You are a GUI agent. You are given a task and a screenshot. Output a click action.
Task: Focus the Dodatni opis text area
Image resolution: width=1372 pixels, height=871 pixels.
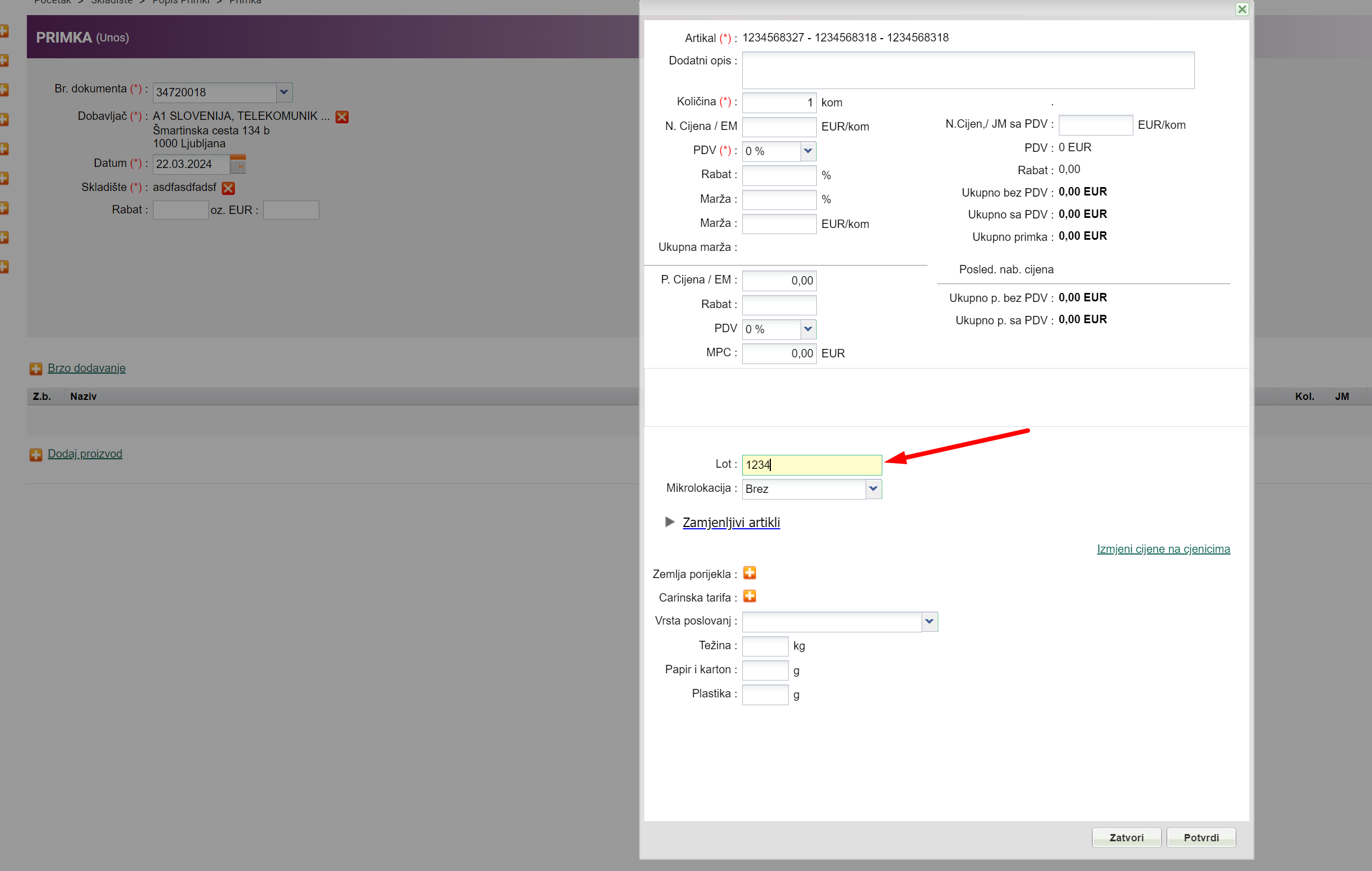[968, 70]
